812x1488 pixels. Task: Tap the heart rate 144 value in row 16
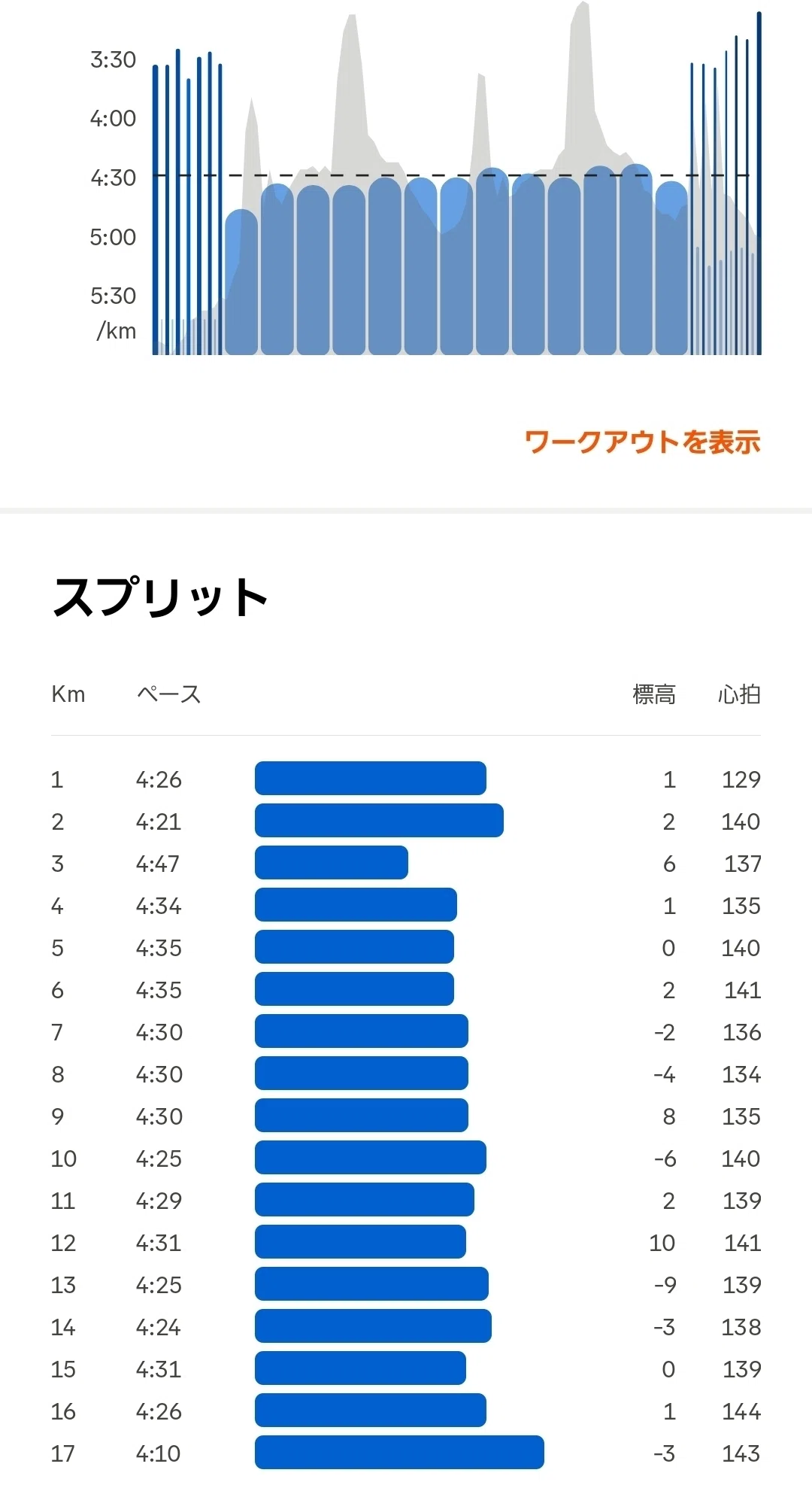741,1411
